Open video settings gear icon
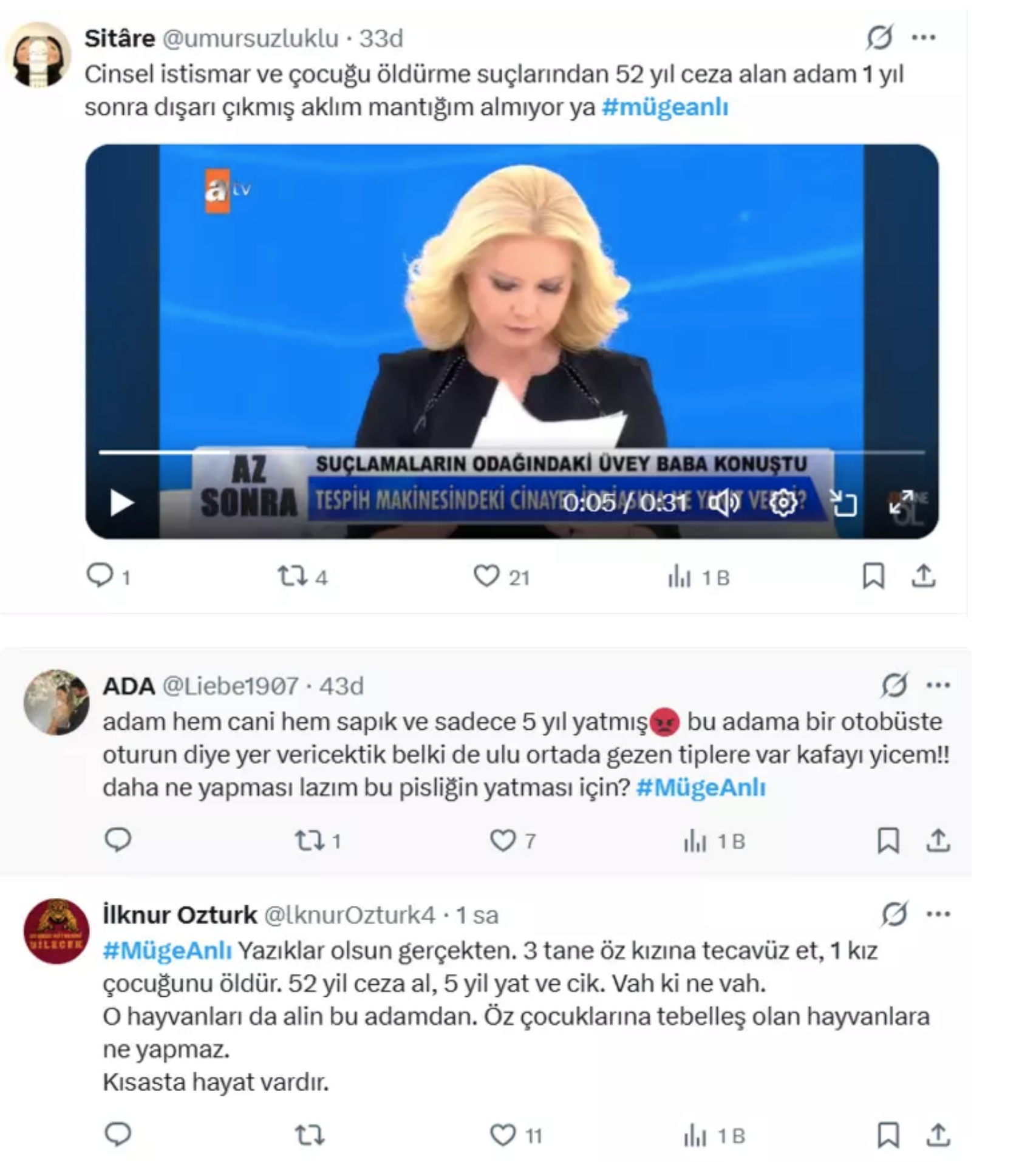This screenshot has height=1162, width=1036. [x=783, y=503]
